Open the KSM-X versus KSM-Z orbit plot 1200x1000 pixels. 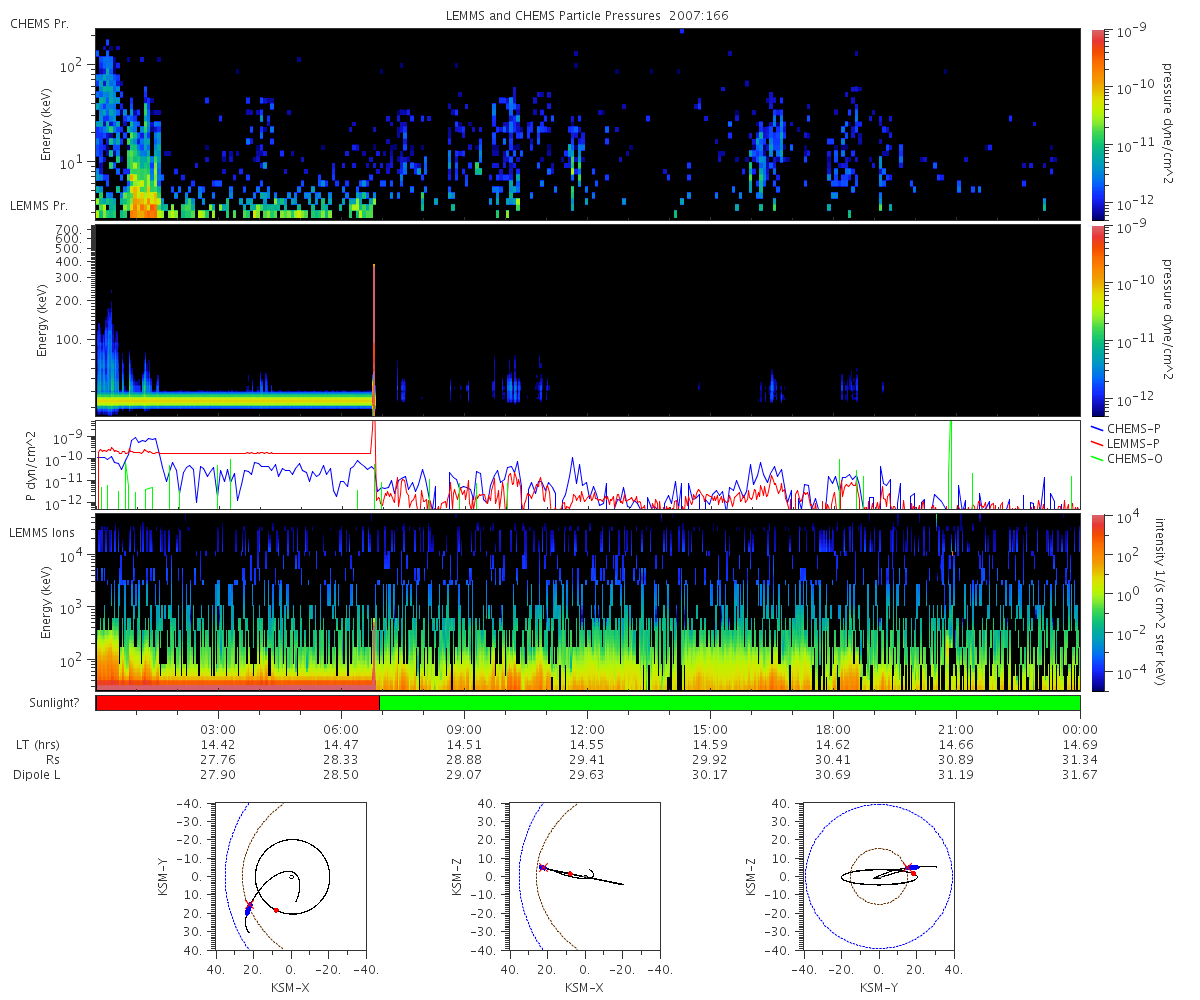pos(585,876)
